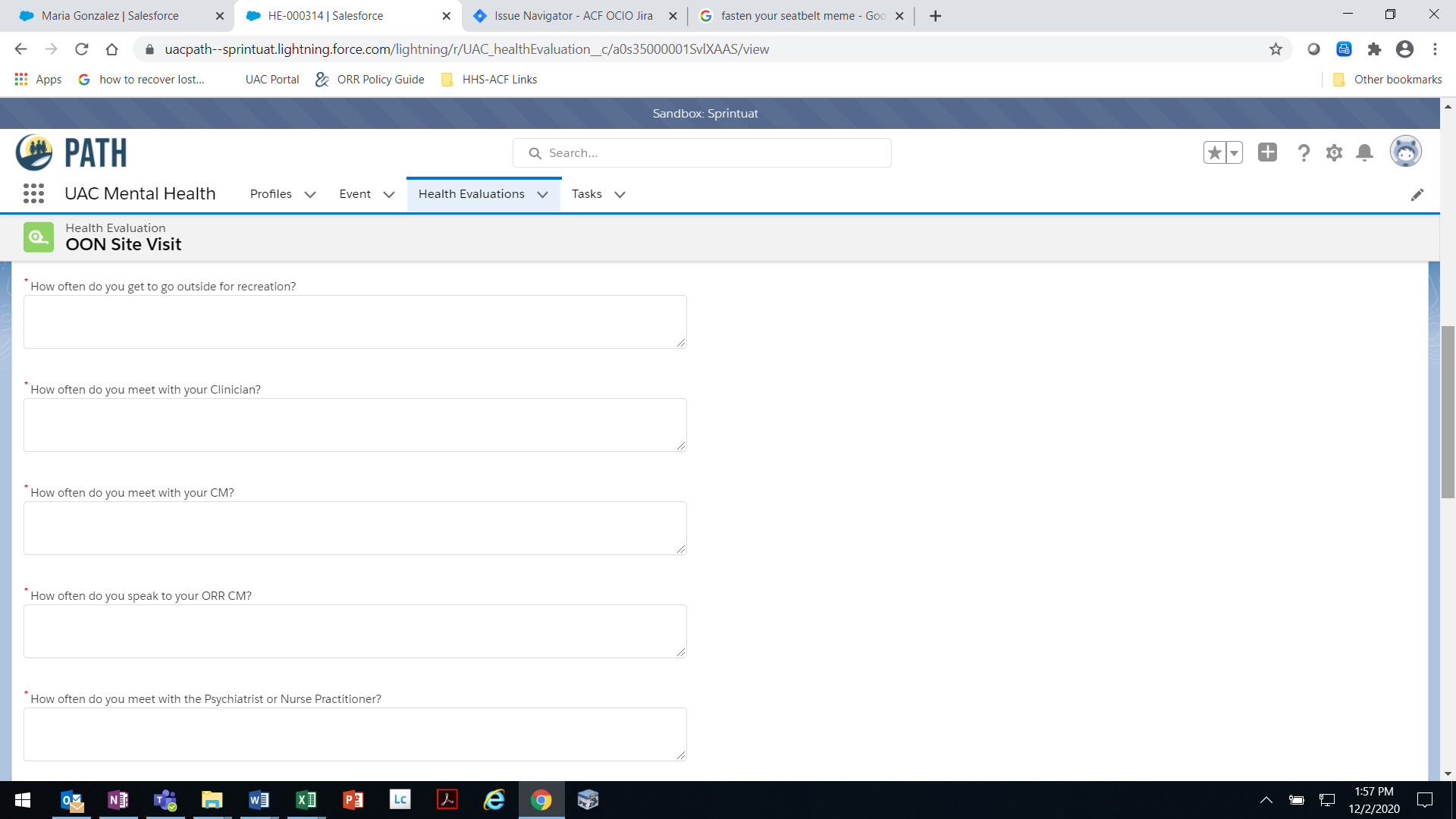This screenshot has height=819, width=1456.
Task: Open Excel from the Windows taskbar
Action: 306,800
